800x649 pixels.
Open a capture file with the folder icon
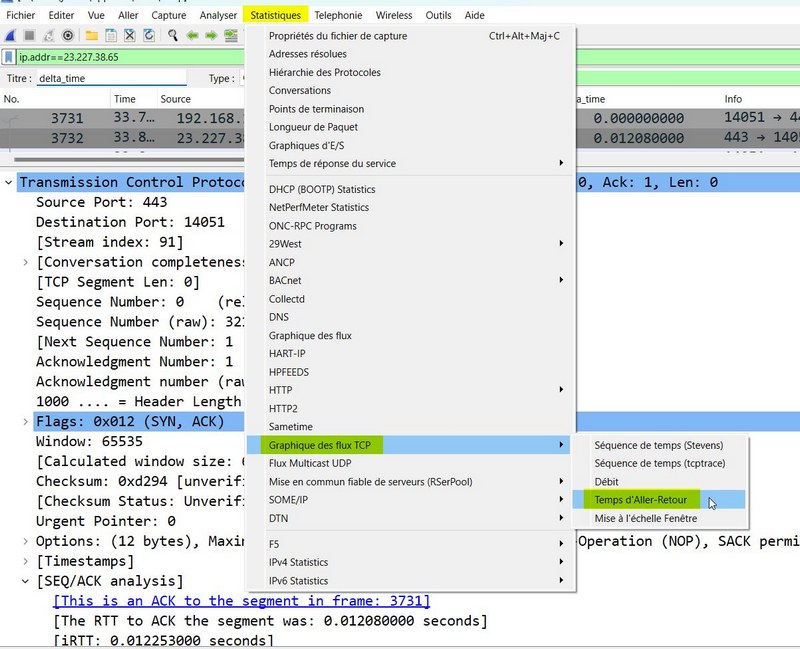coord(91,36)
